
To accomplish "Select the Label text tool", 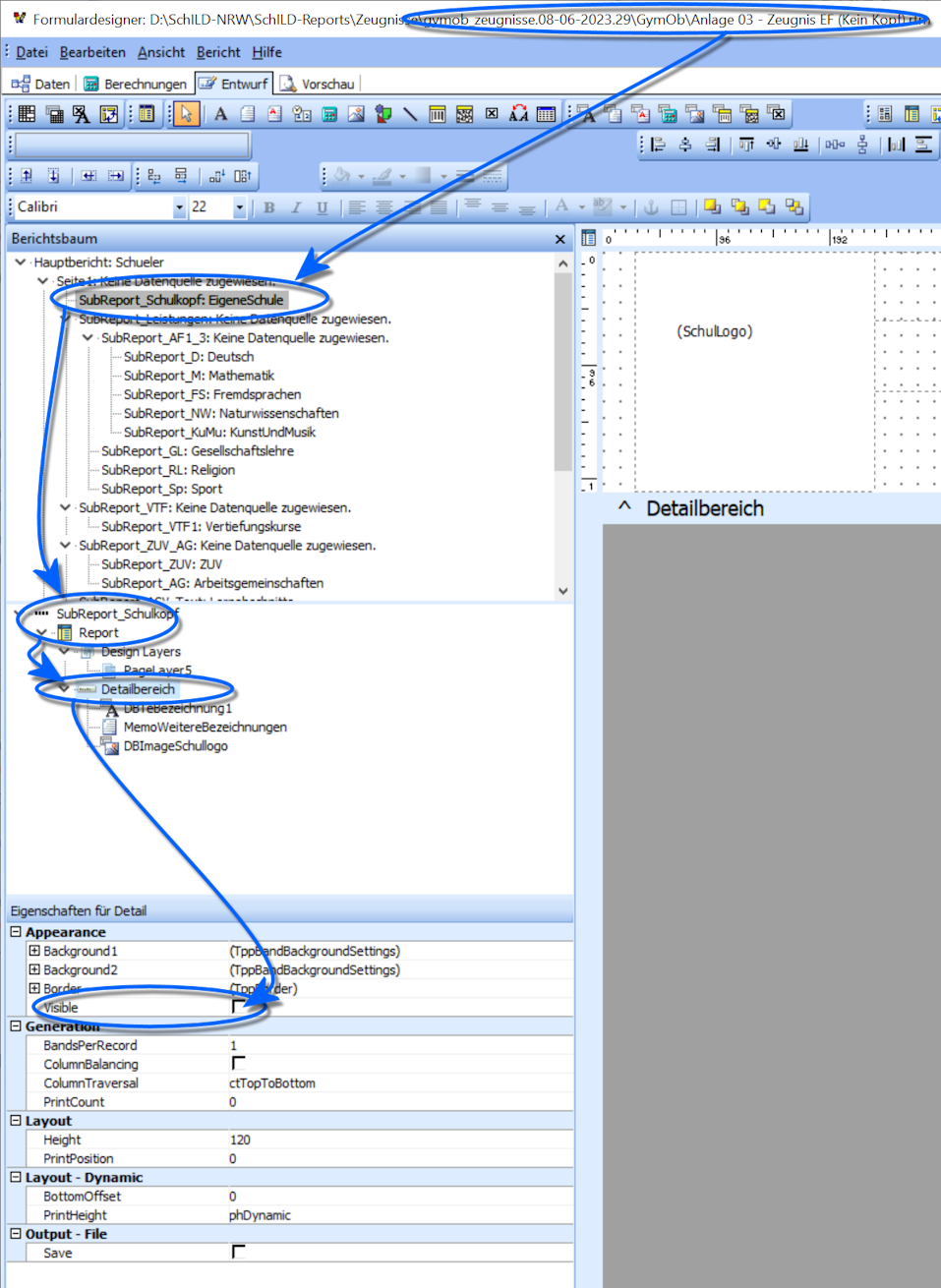I will click(x=220, y=114).
